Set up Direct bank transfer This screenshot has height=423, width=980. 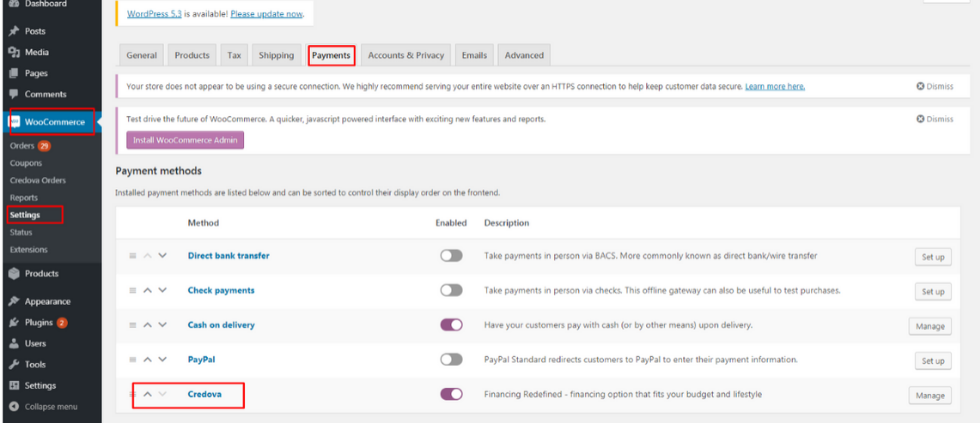pyautogui.click(x=932, y=257)
